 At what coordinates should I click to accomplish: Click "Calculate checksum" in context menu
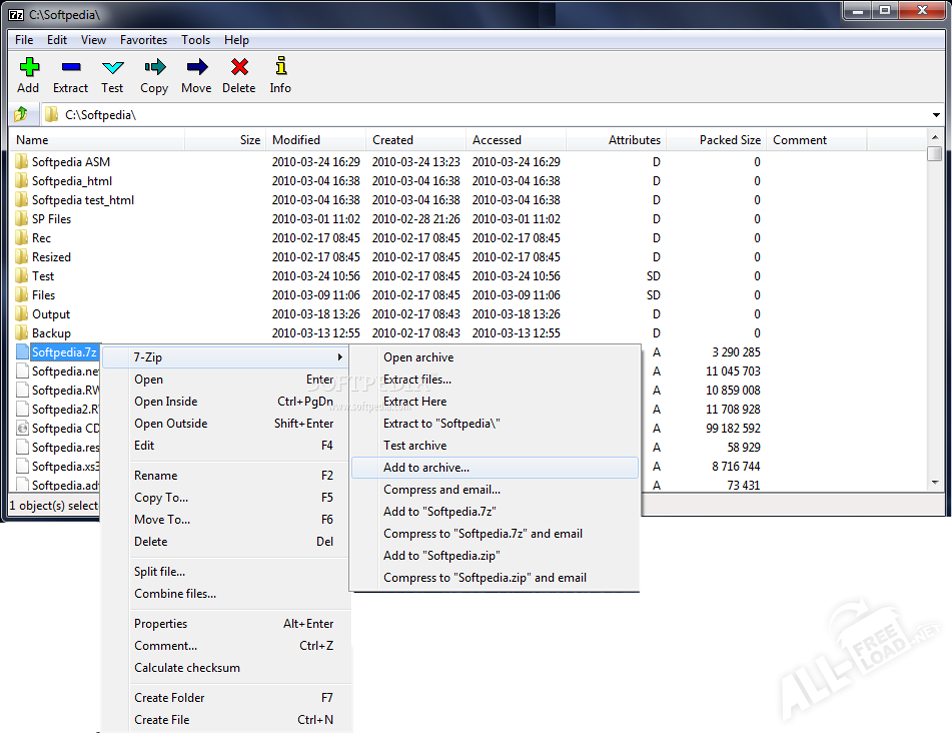[187, 667]
